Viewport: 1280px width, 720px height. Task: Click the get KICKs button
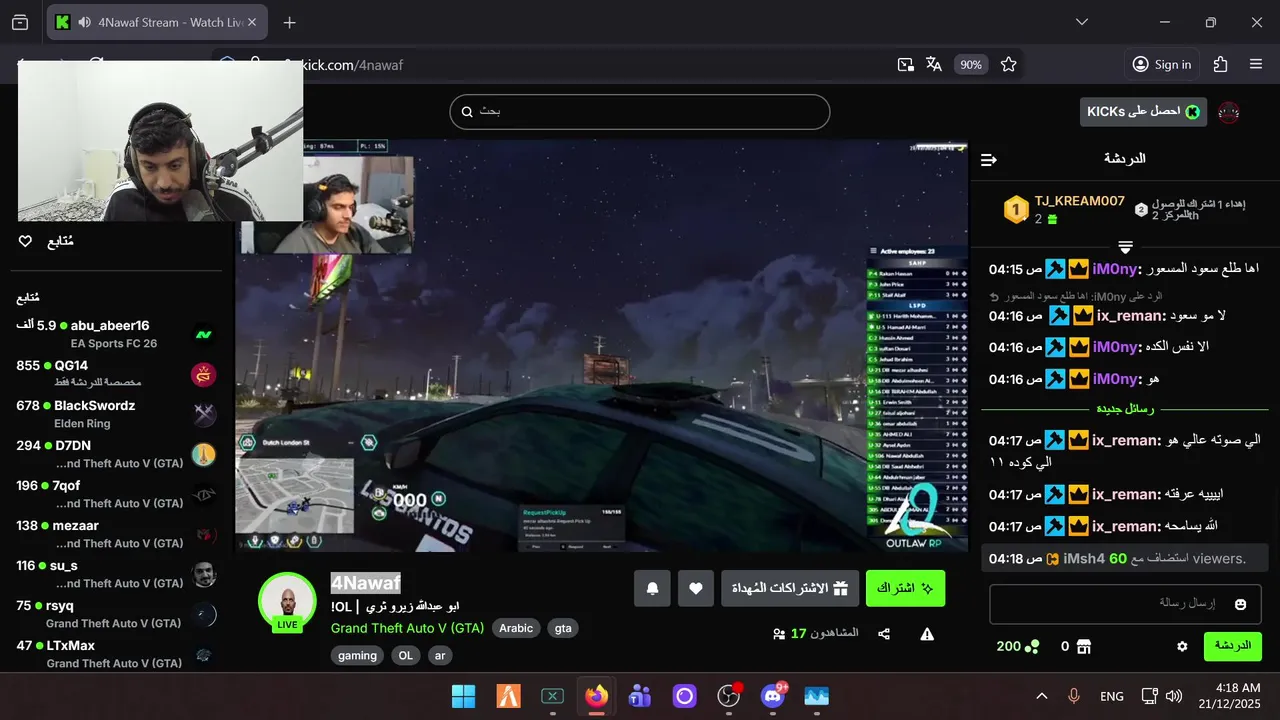tap(1143, 112)
